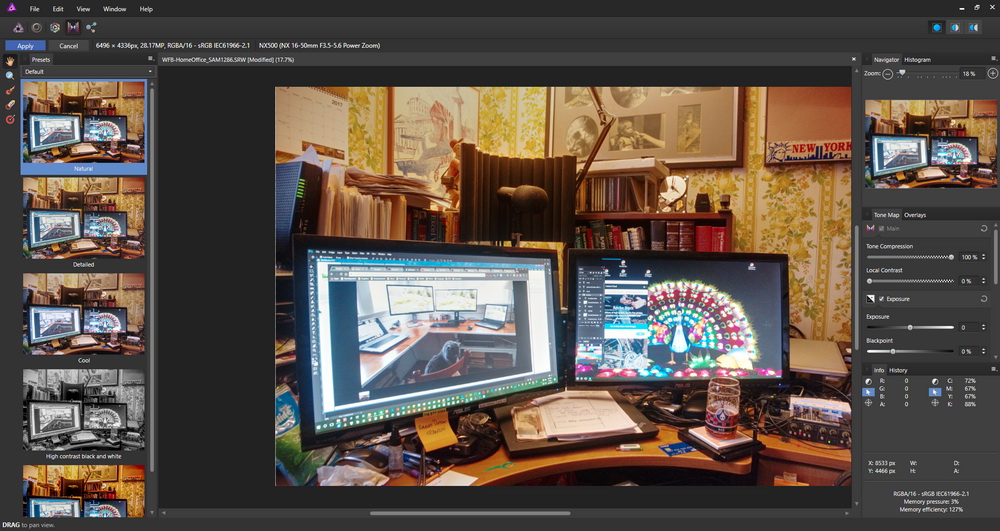
Task: Click the color model icon beside R in Info
Action: tap(869, 381)
